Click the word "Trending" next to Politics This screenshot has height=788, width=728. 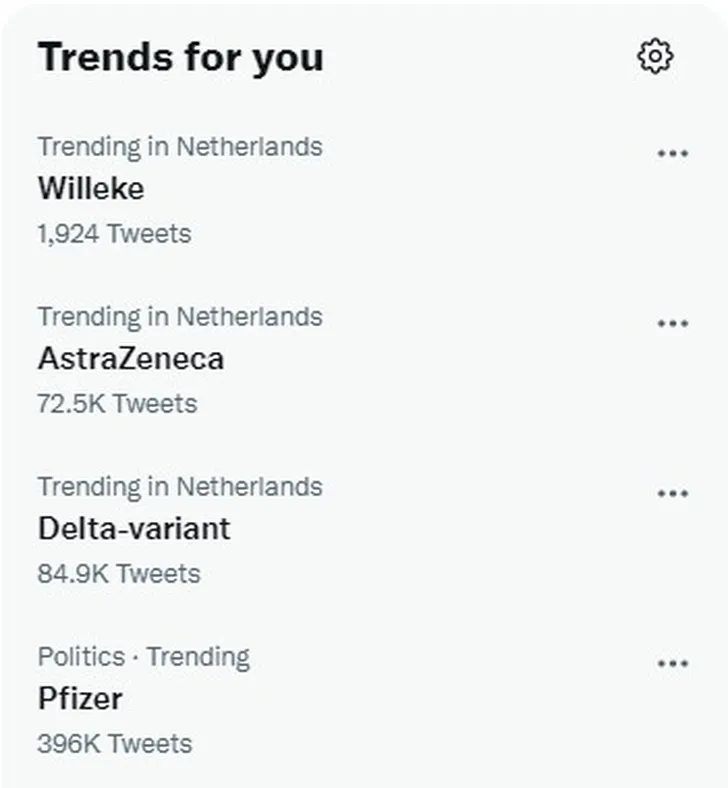(198, 657)
